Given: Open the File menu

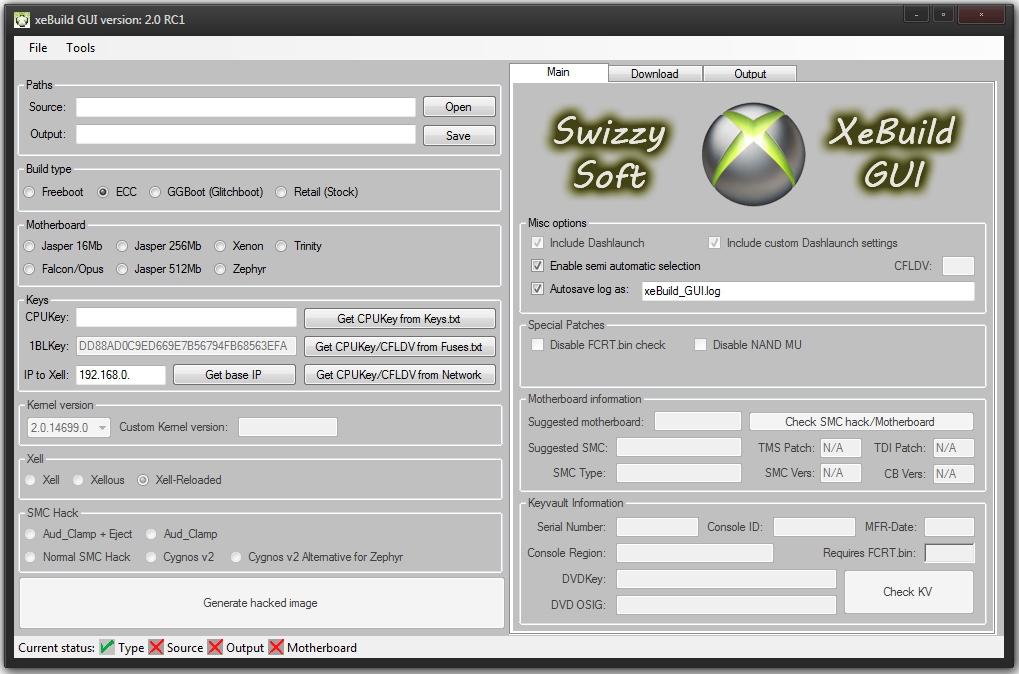Looking at the screenshot, I should [38, 48].
